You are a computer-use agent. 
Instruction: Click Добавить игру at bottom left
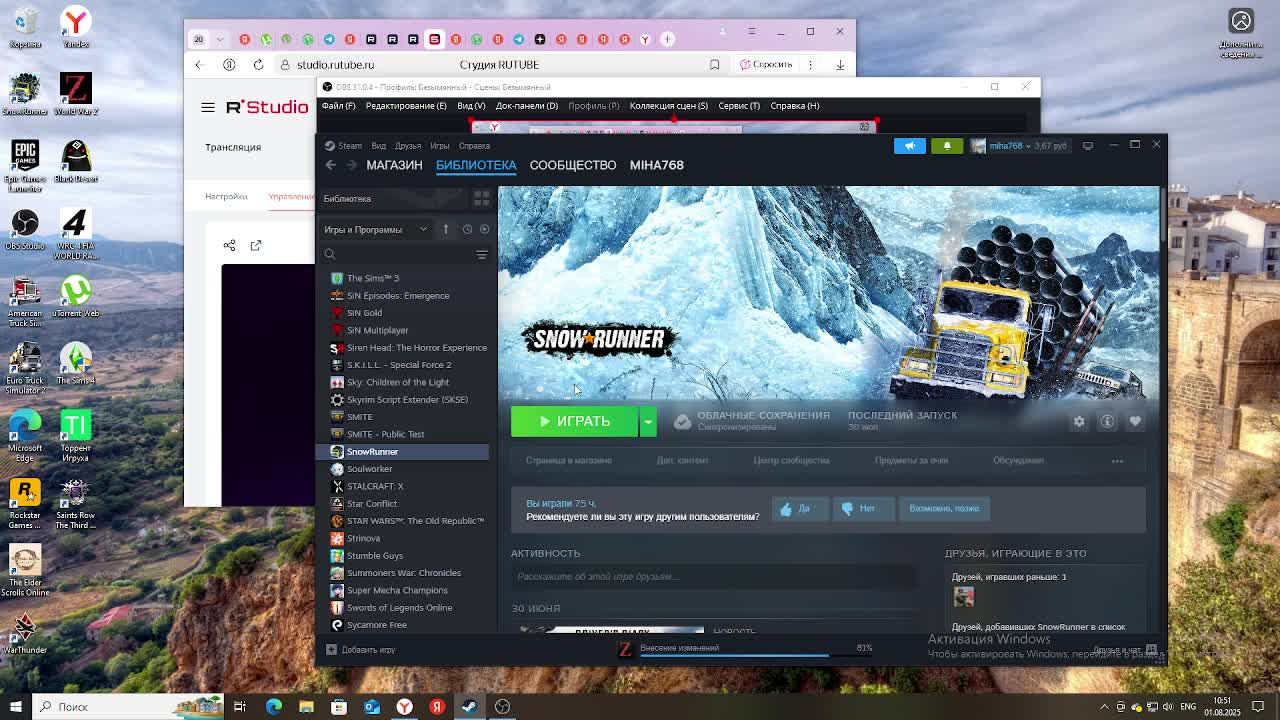coord(361,650)
